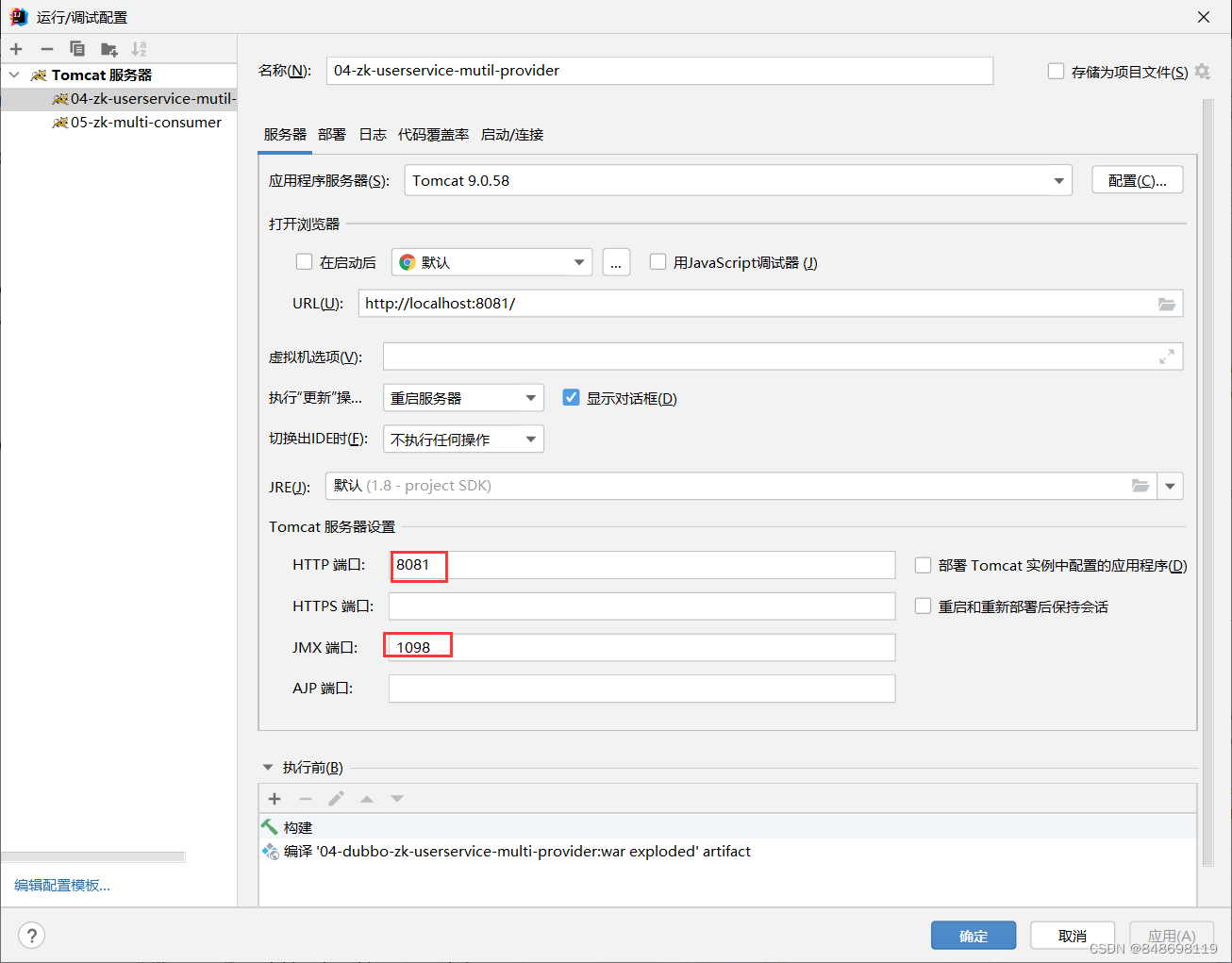Click the IntelliJ logo in title bar
Viewport: 1232px width, 963px height.
tap(19, 17)
